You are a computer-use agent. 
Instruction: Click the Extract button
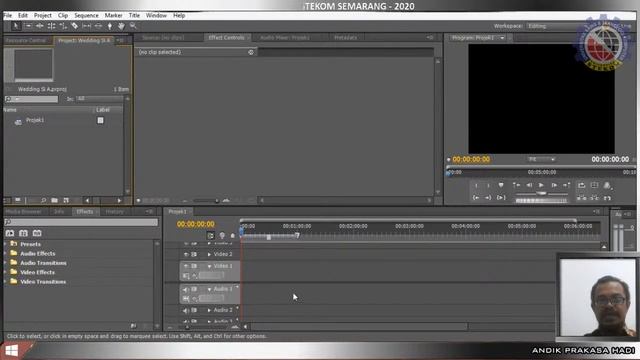tap(595, 198)
